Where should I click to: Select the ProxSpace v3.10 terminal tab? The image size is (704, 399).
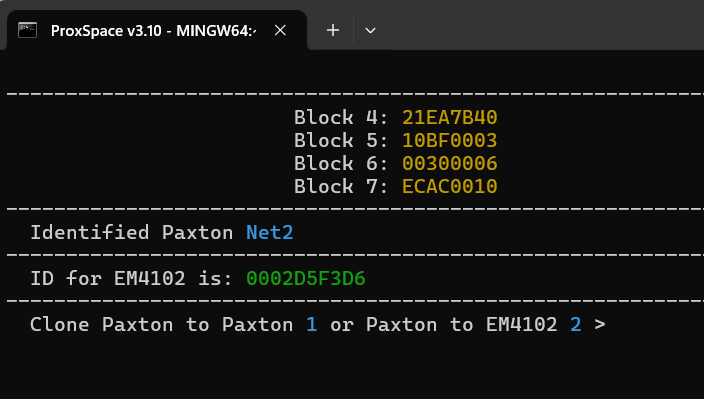click(157, 30)
